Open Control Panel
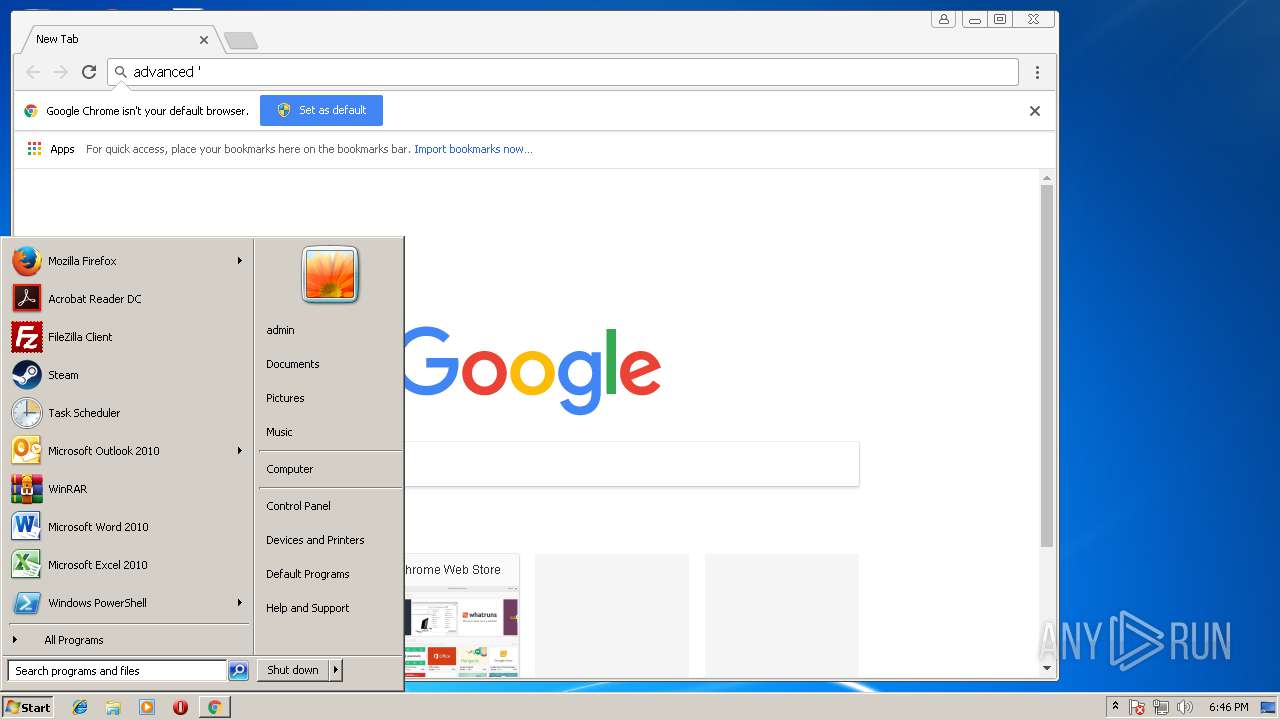1280x720 pixels. tap(298, 506)
